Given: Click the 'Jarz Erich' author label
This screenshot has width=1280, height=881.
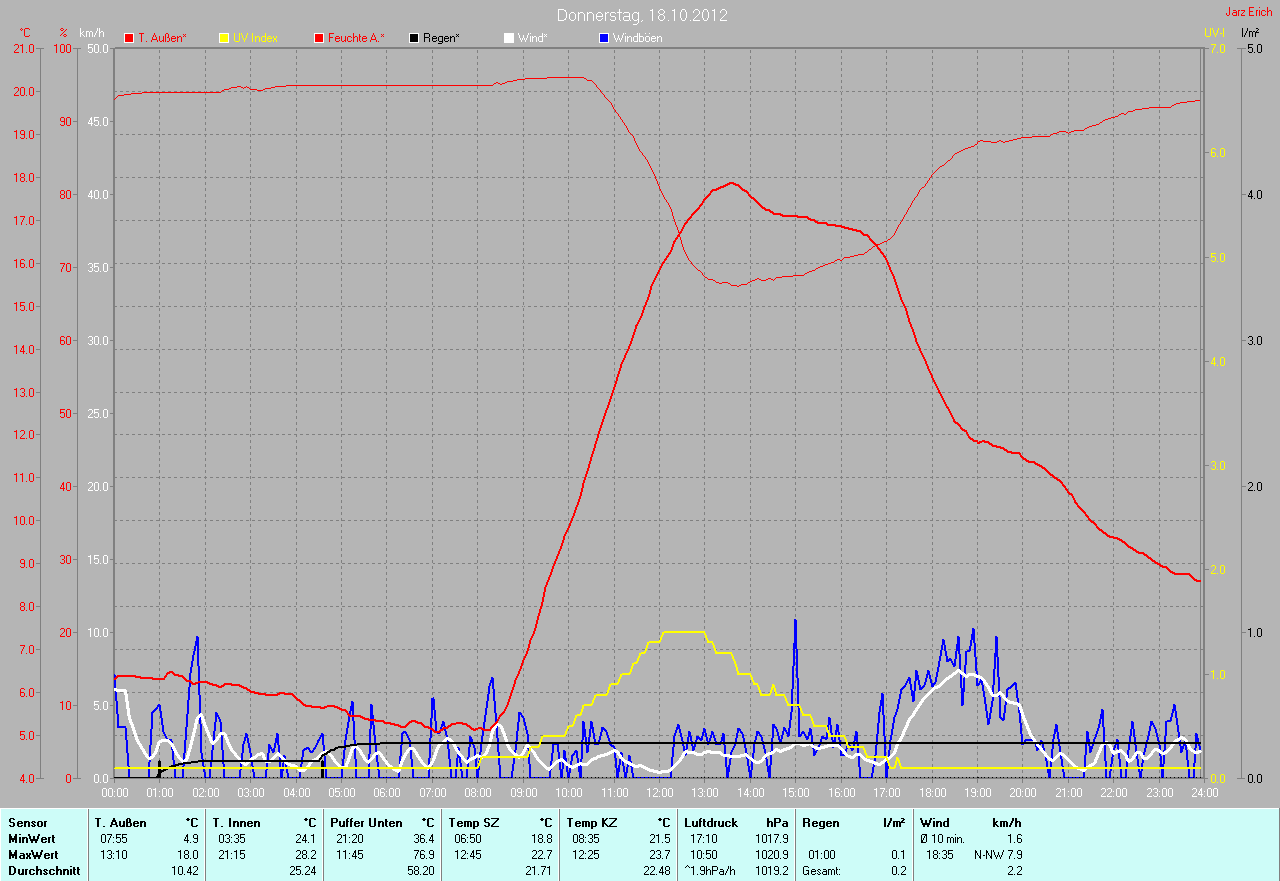Looking at the screenshot, I should [x=1248, y=12].
